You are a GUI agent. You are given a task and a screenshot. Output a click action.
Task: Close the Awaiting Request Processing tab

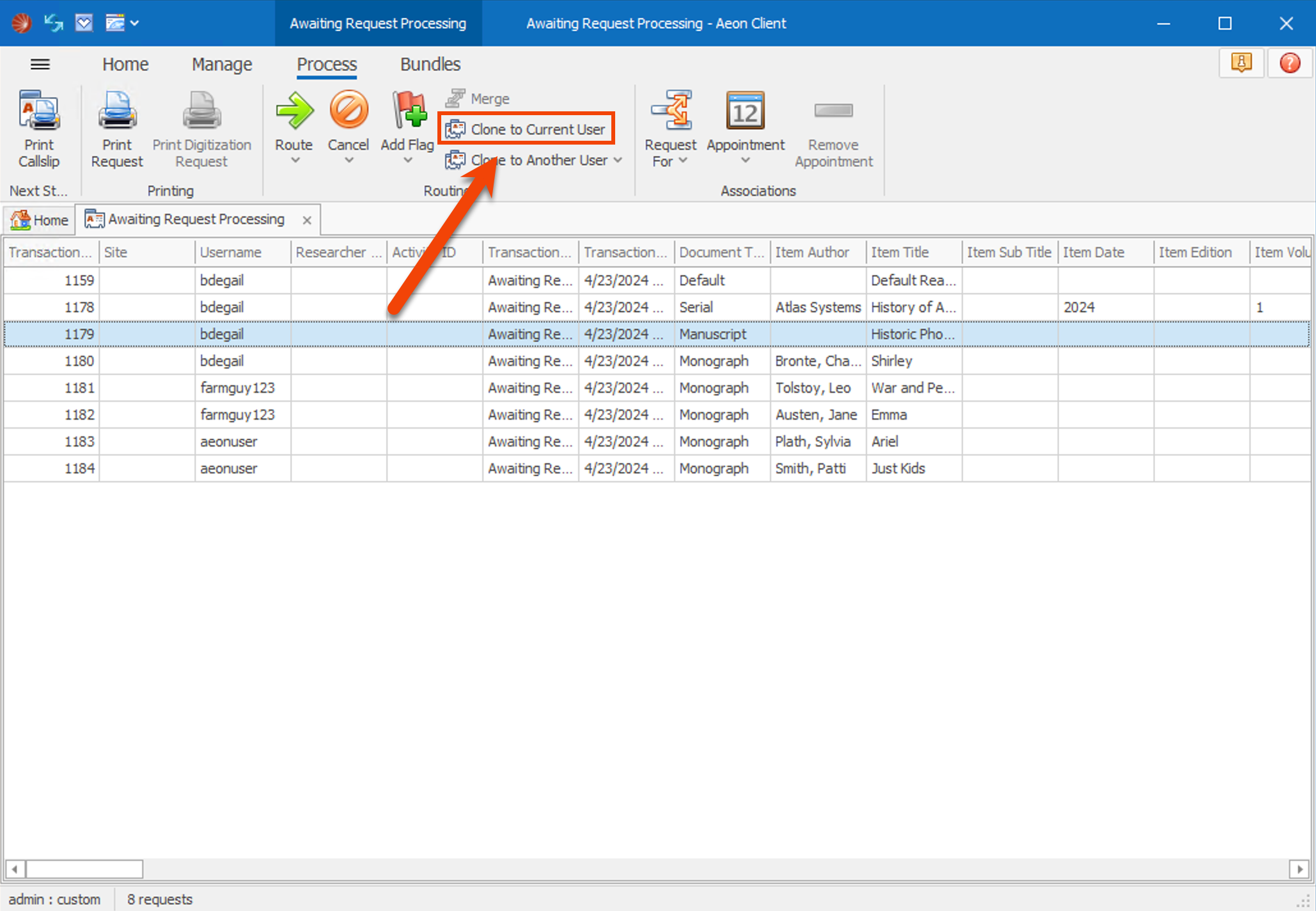coord(306,219)
